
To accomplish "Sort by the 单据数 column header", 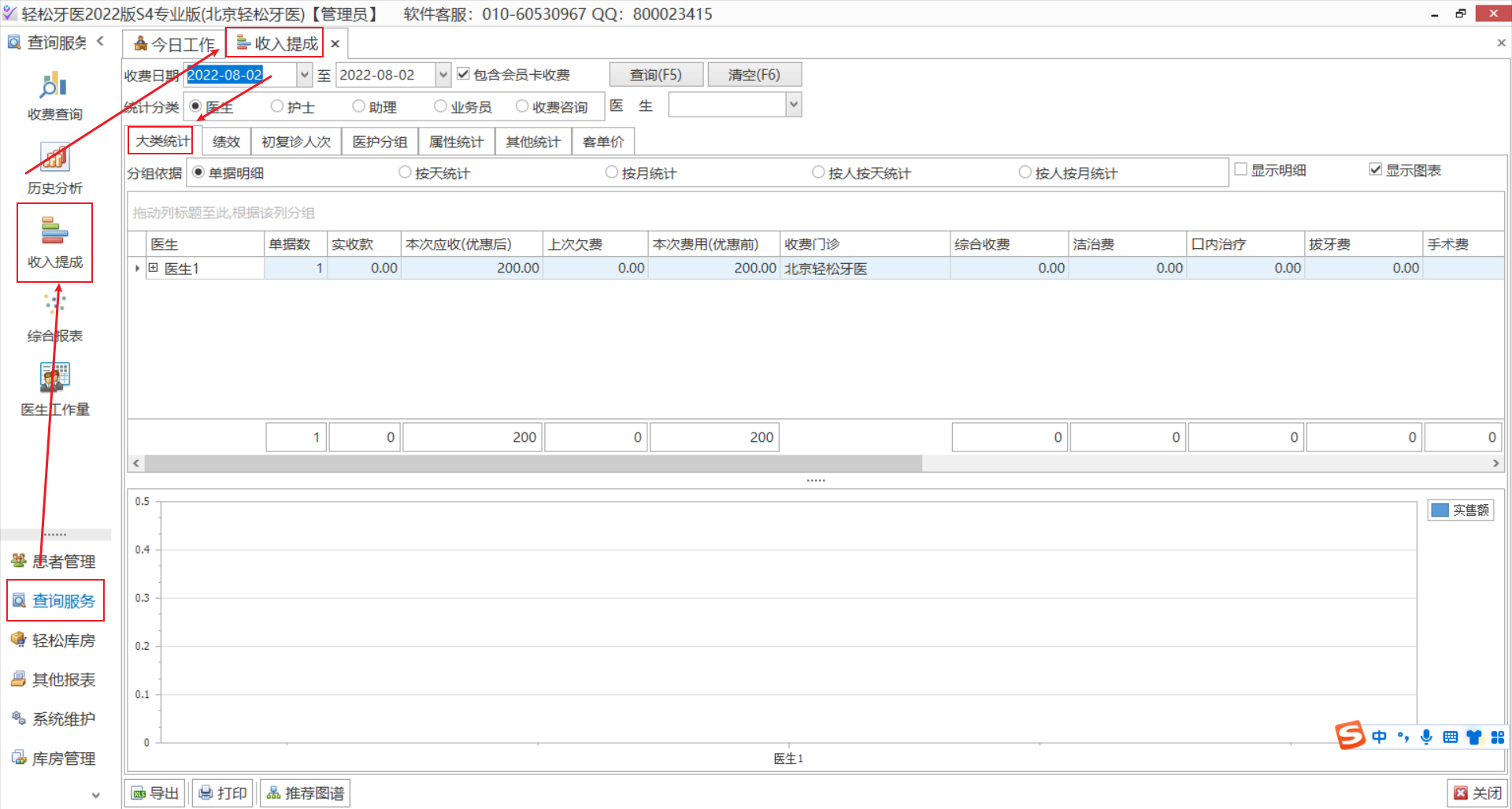I will [x=295, y=244].
